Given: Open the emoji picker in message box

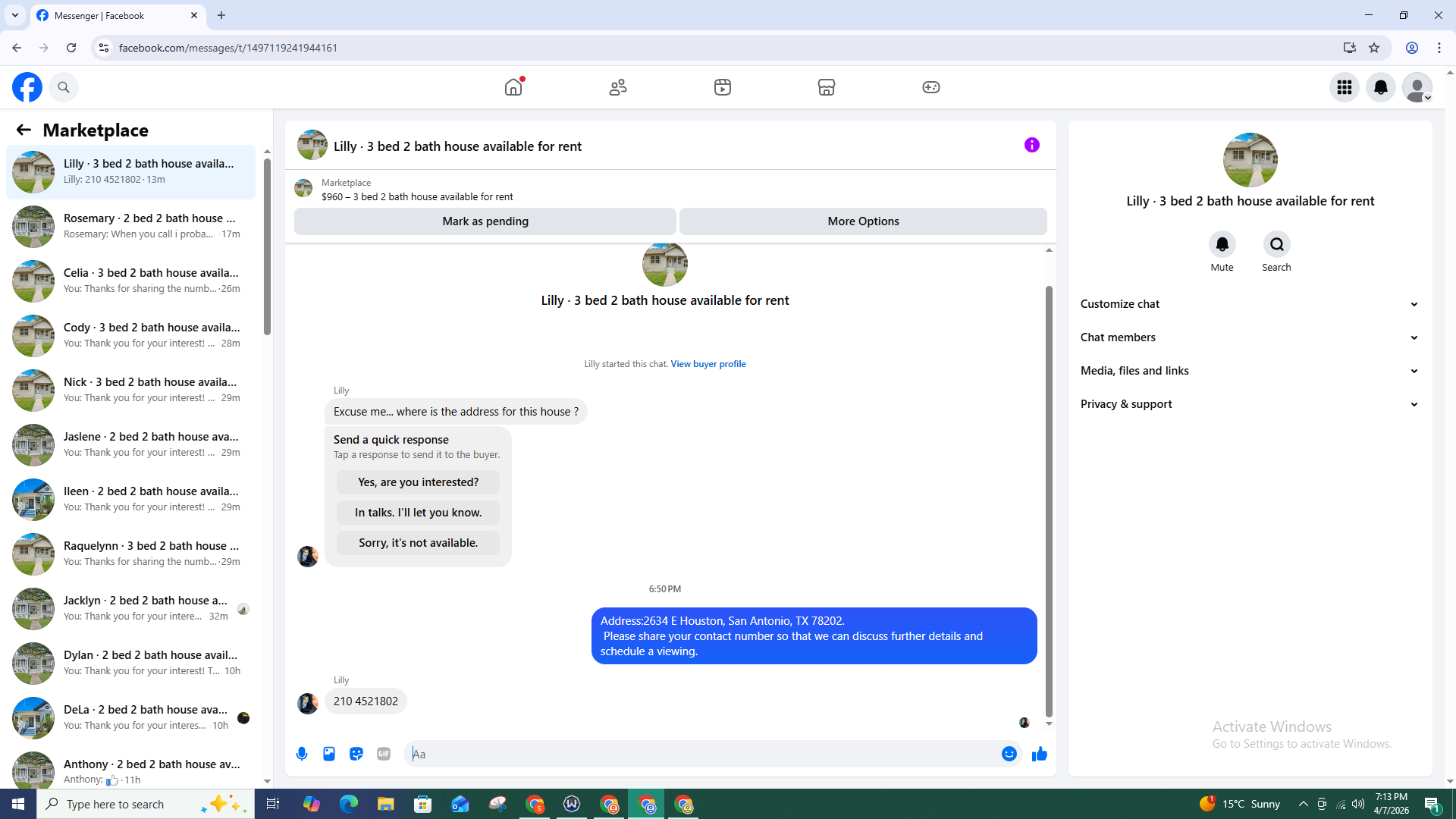Looking at the screenshot, I should click(x=1009, y=754).
